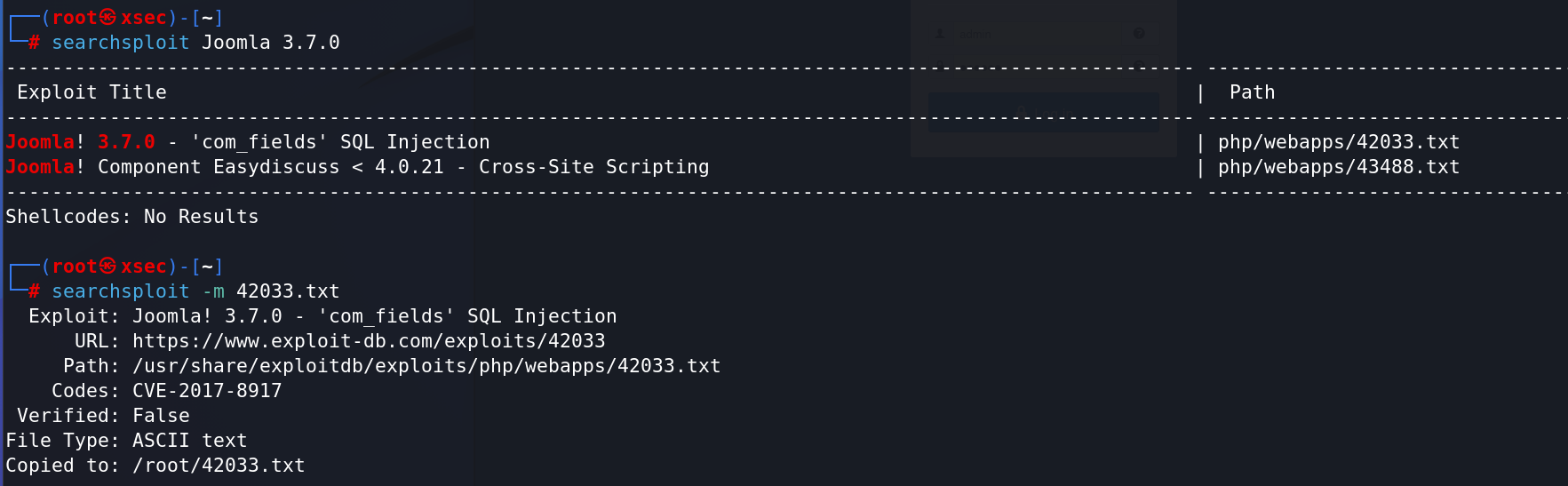Click the php/webapps/42033.txt path entry

[1339, 142]
